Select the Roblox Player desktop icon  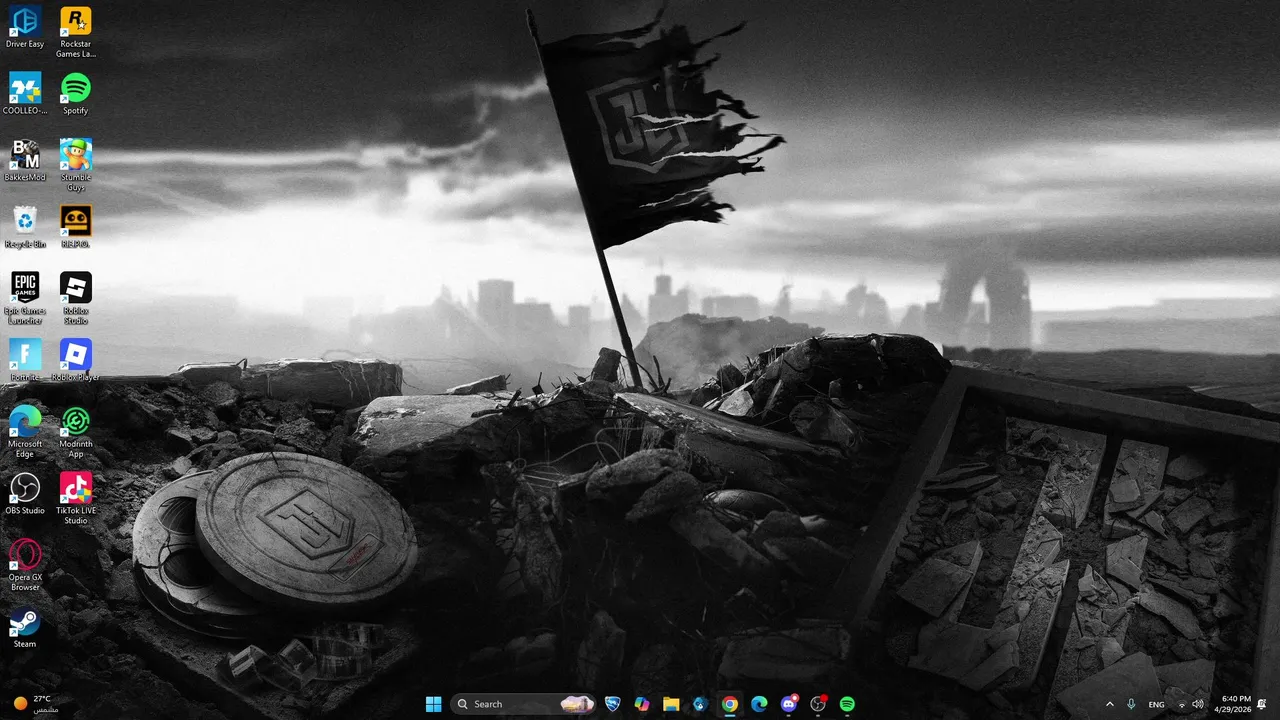click(x=75, y=360)
